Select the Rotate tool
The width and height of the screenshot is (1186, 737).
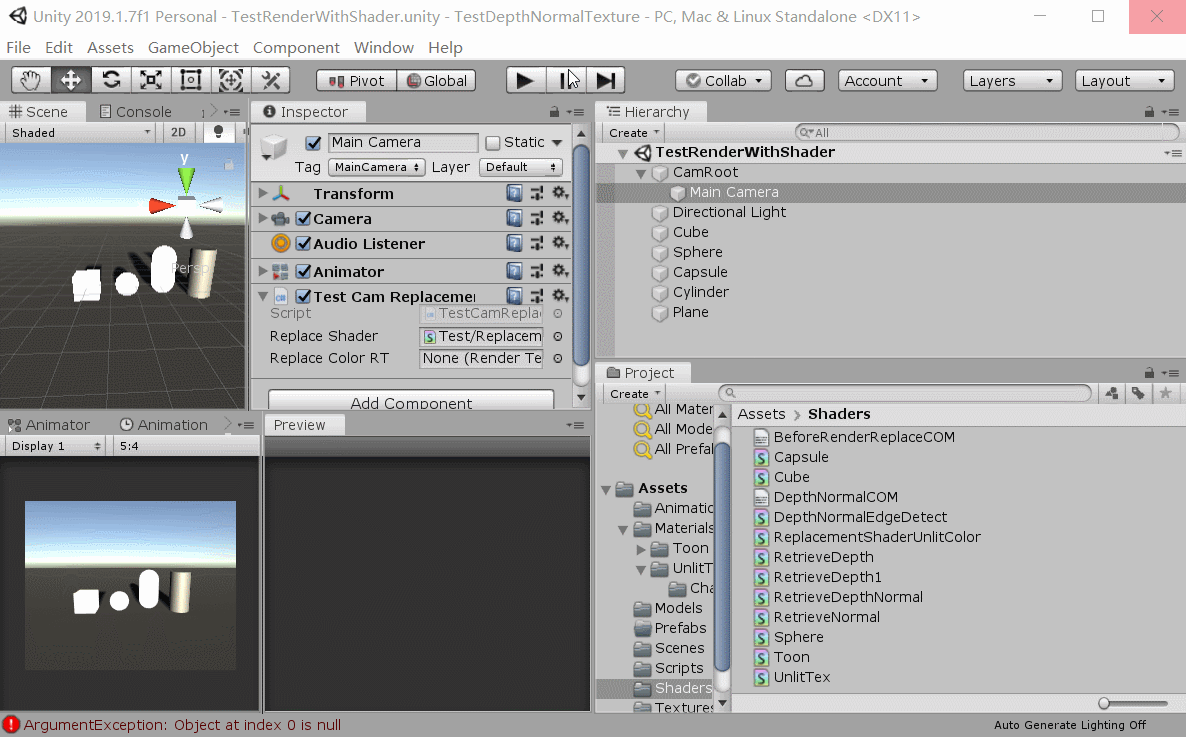tap(111, 80)
